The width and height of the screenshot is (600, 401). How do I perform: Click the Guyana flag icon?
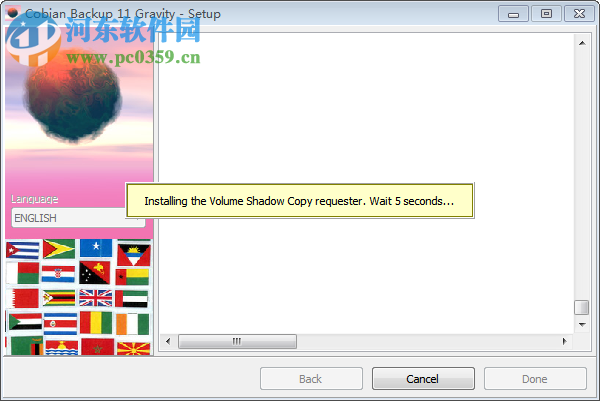pyautogui.click(x=59, y=249)
